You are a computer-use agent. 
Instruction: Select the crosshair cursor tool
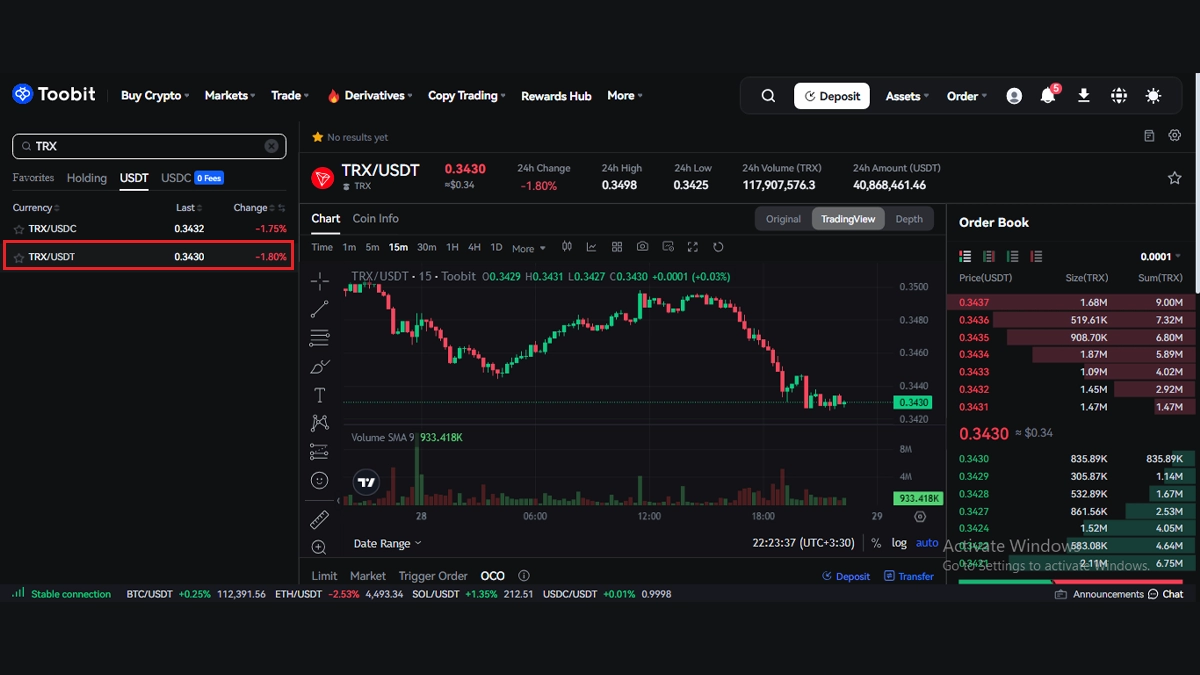(319, 280)
